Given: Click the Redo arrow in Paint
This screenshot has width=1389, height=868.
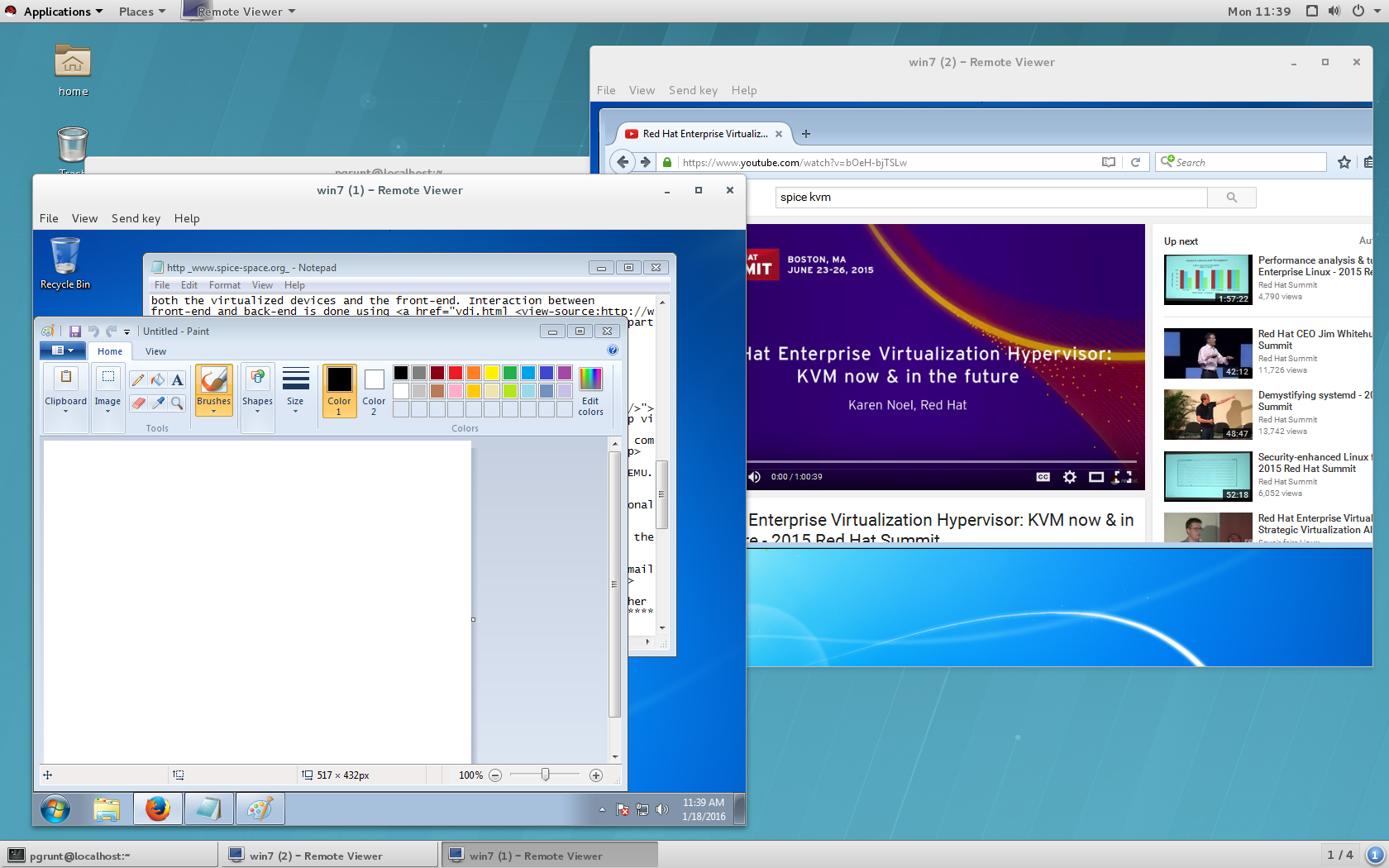Looking at the screenshot, I should (x=111, y=331).
